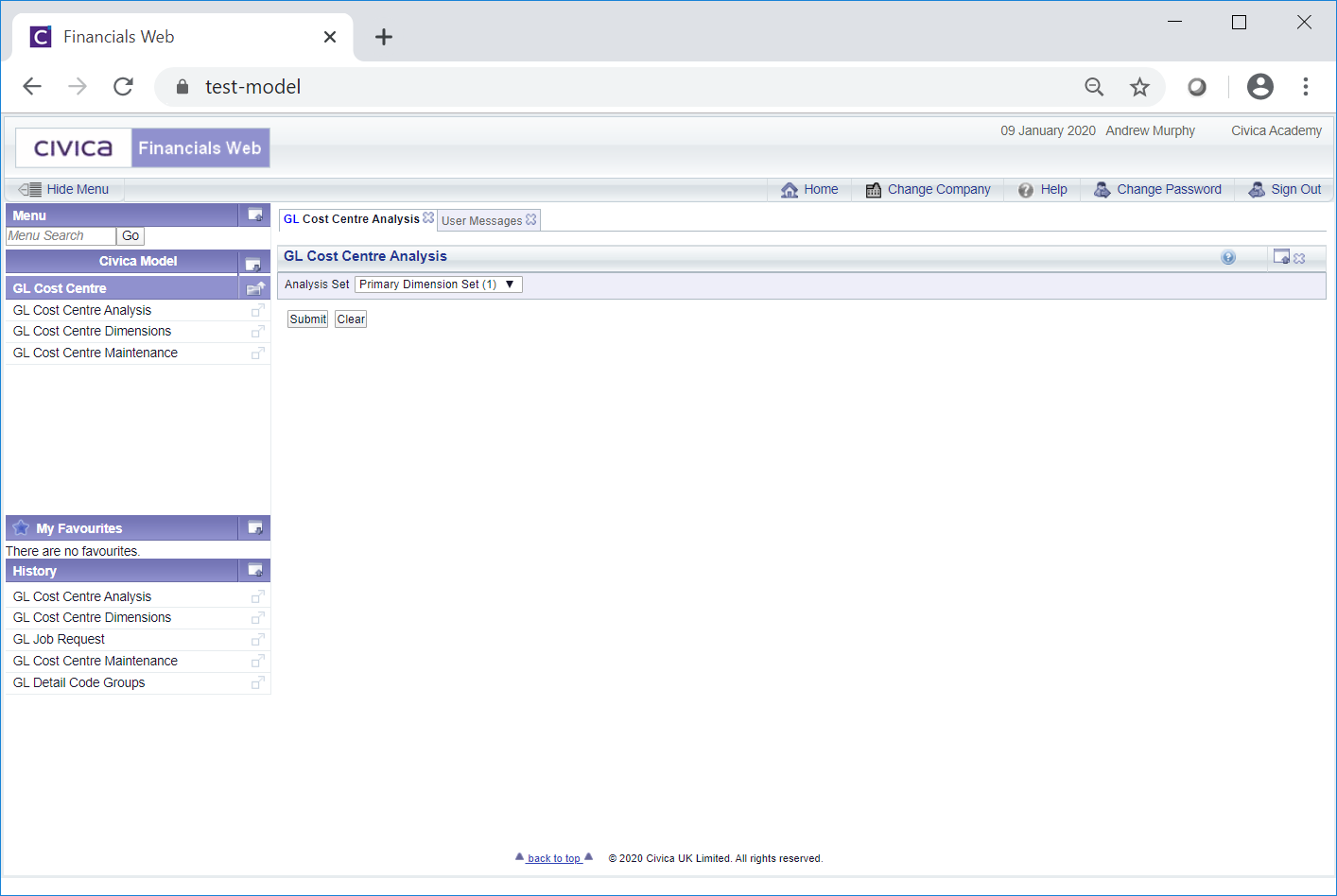Open GL Cost Centre Maintenance menu row in new window
The width and height of the screenshot is (1337, 896).
(x=257, y=353)
